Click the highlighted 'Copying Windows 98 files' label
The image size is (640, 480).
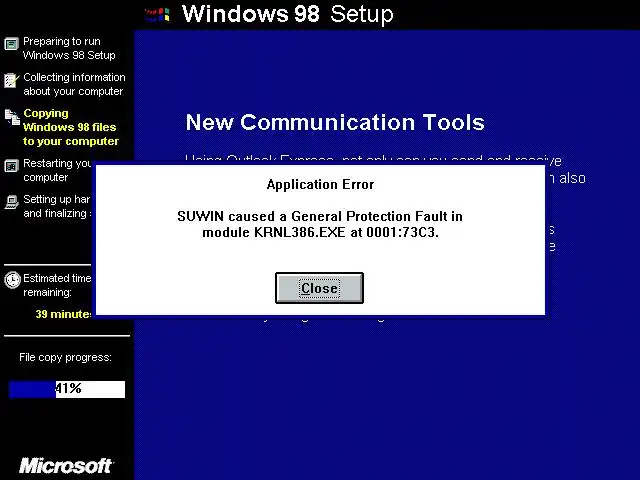(x=71, y=127)
